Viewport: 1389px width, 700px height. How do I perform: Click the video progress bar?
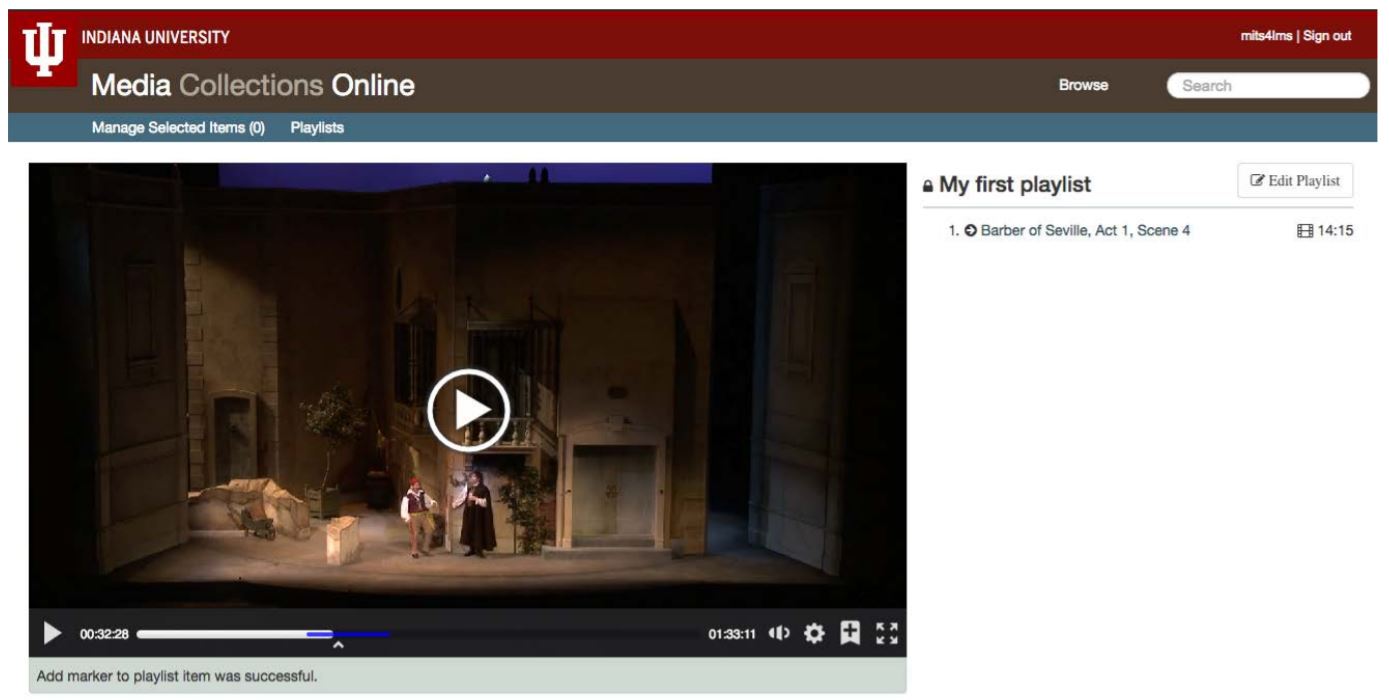(x=417, y=634)
